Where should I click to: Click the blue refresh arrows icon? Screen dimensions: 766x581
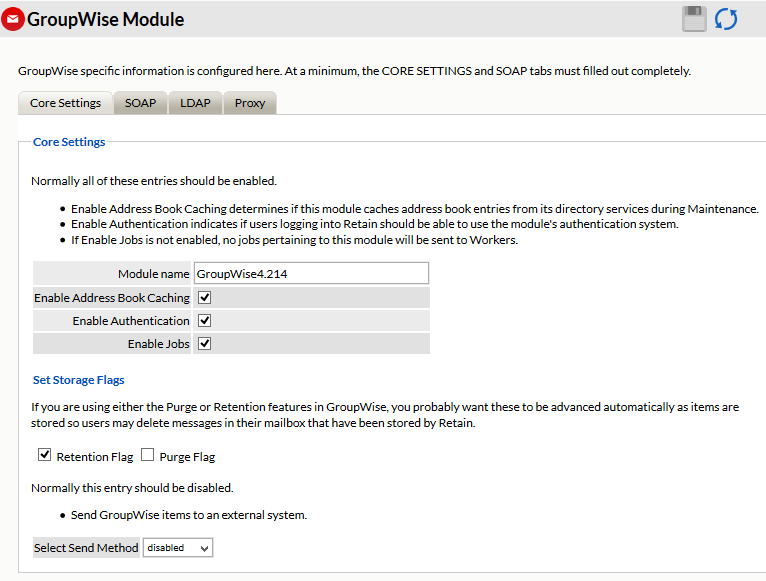725,19
